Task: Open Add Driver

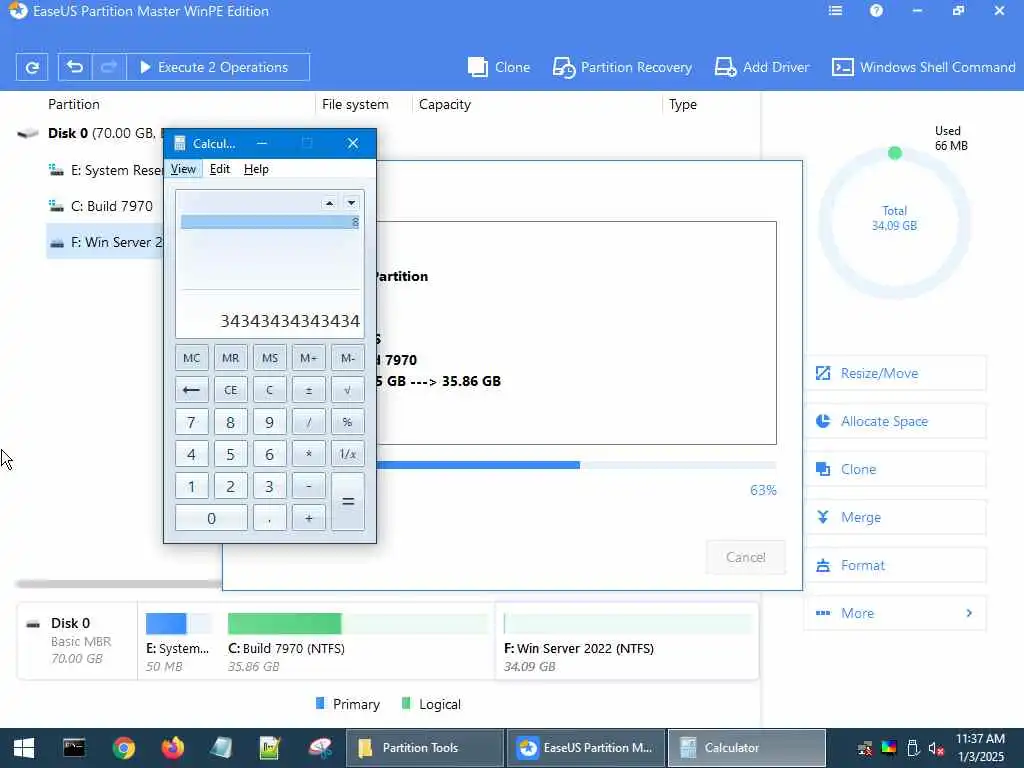Action: point(761,67)
